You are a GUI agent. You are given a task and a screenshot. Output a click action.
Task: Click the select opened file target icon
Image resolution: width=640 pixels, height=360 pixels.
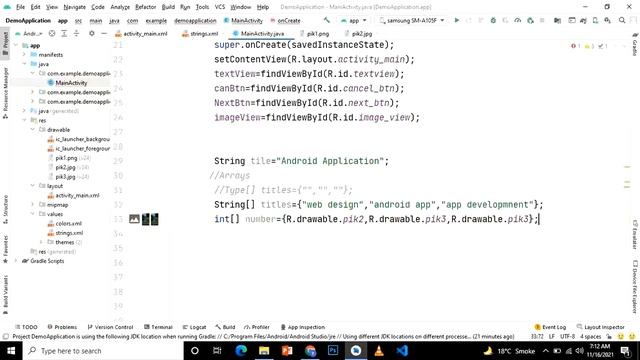coord(52,33)
